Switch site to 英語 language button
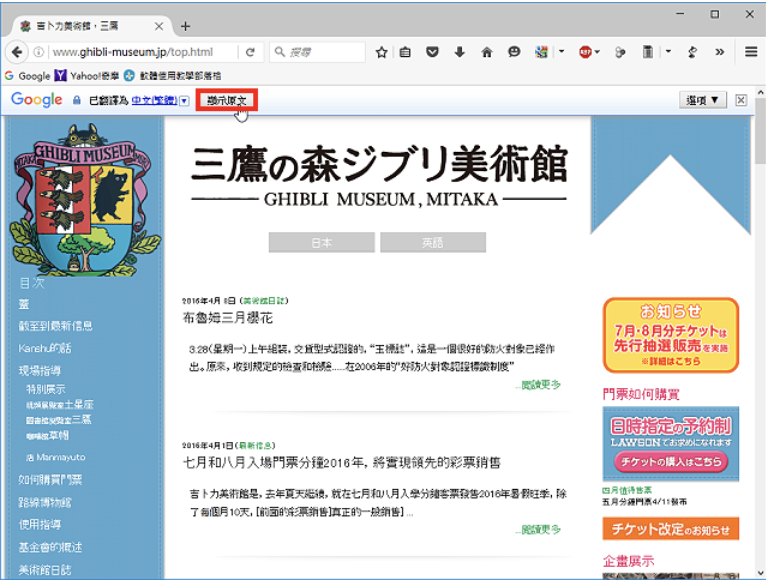Screen dimensions: 766x582 pos(433,242)
